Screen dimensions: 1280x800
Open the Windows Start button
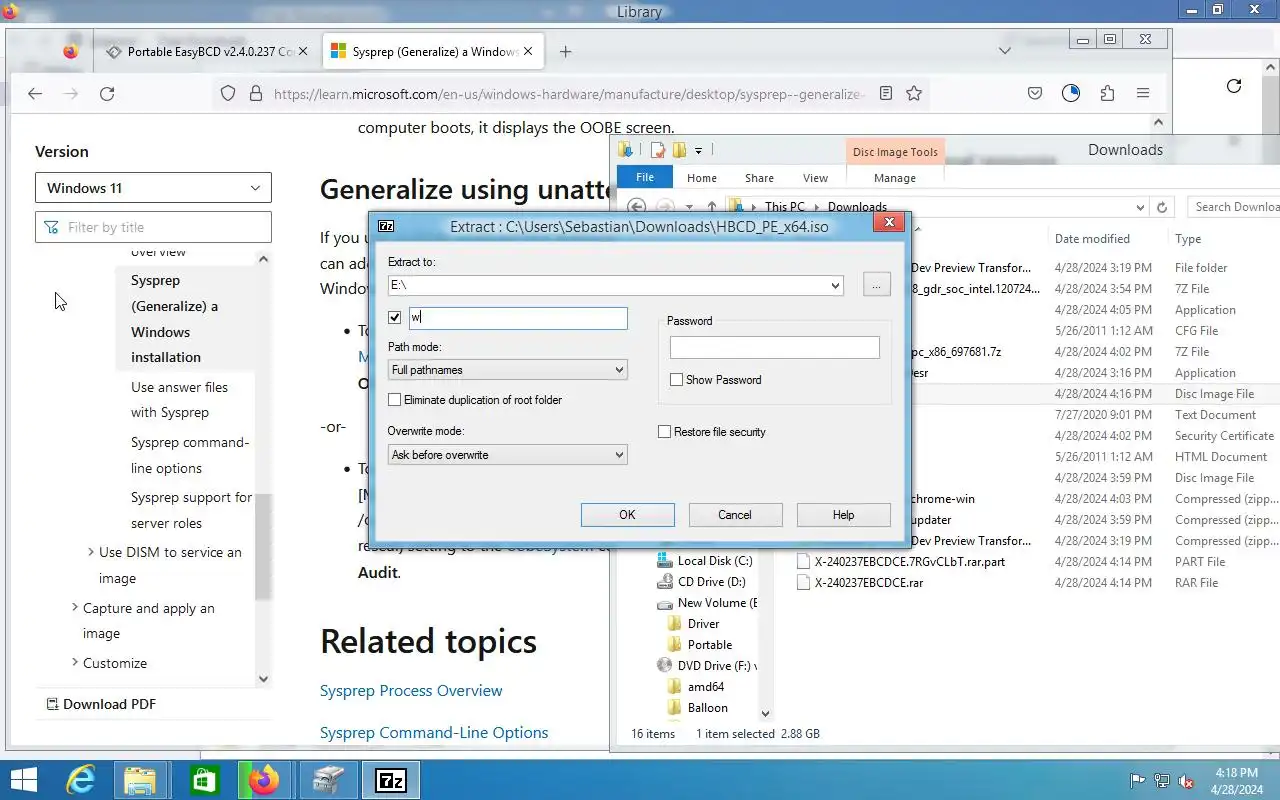(x=24, y=780)
